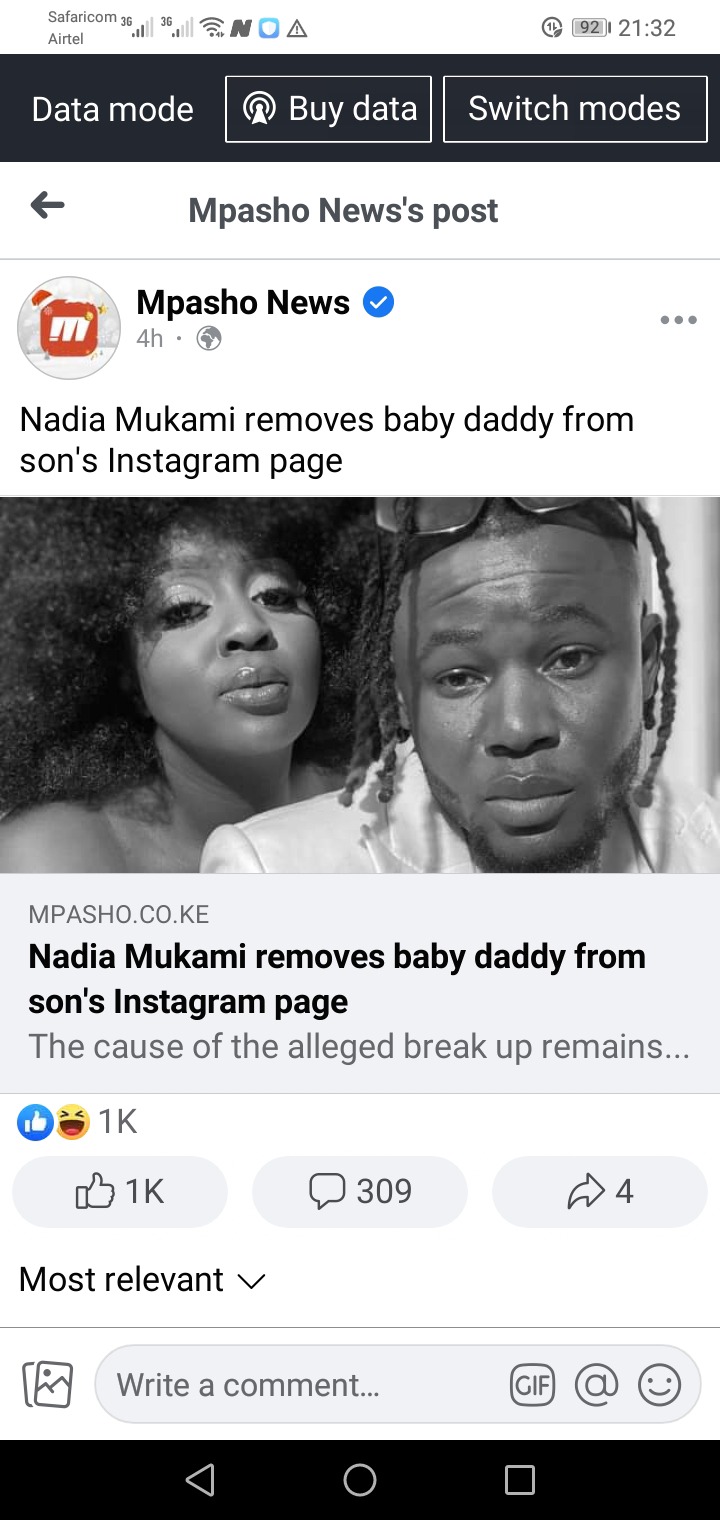Tap the @ mention icon
Image resolution: width=720 pixels, height=1520 pixels.
point(597,1385)
